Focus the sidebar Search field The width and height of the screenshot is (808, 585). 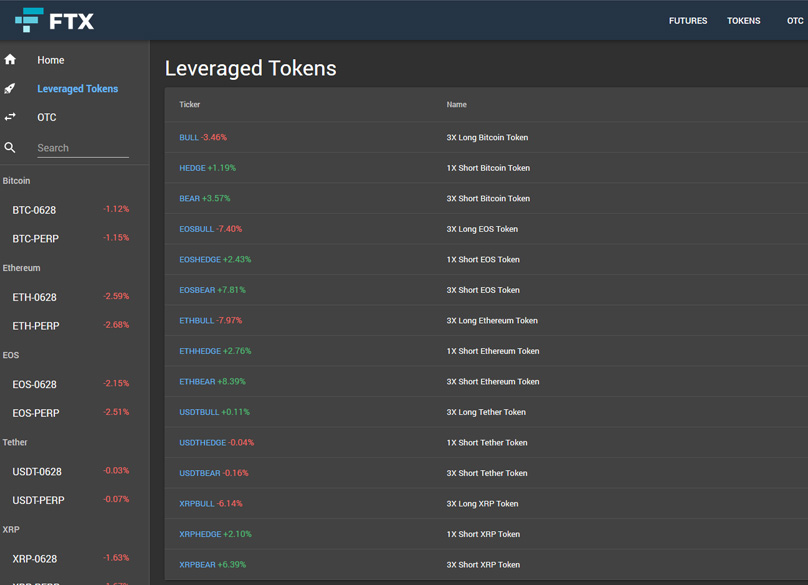coord(82,148)
